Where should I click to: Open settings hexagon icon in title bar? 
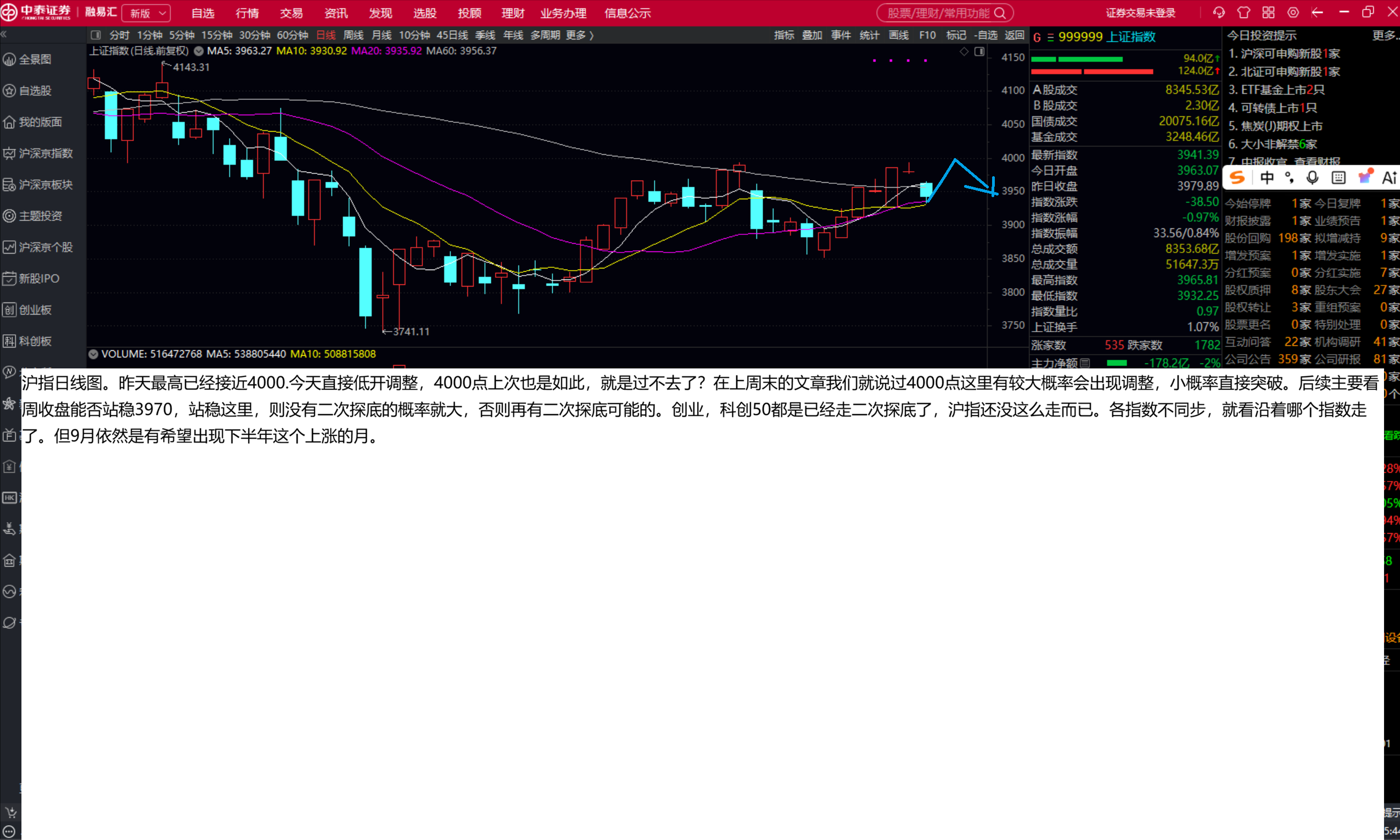coord(1293,13)
